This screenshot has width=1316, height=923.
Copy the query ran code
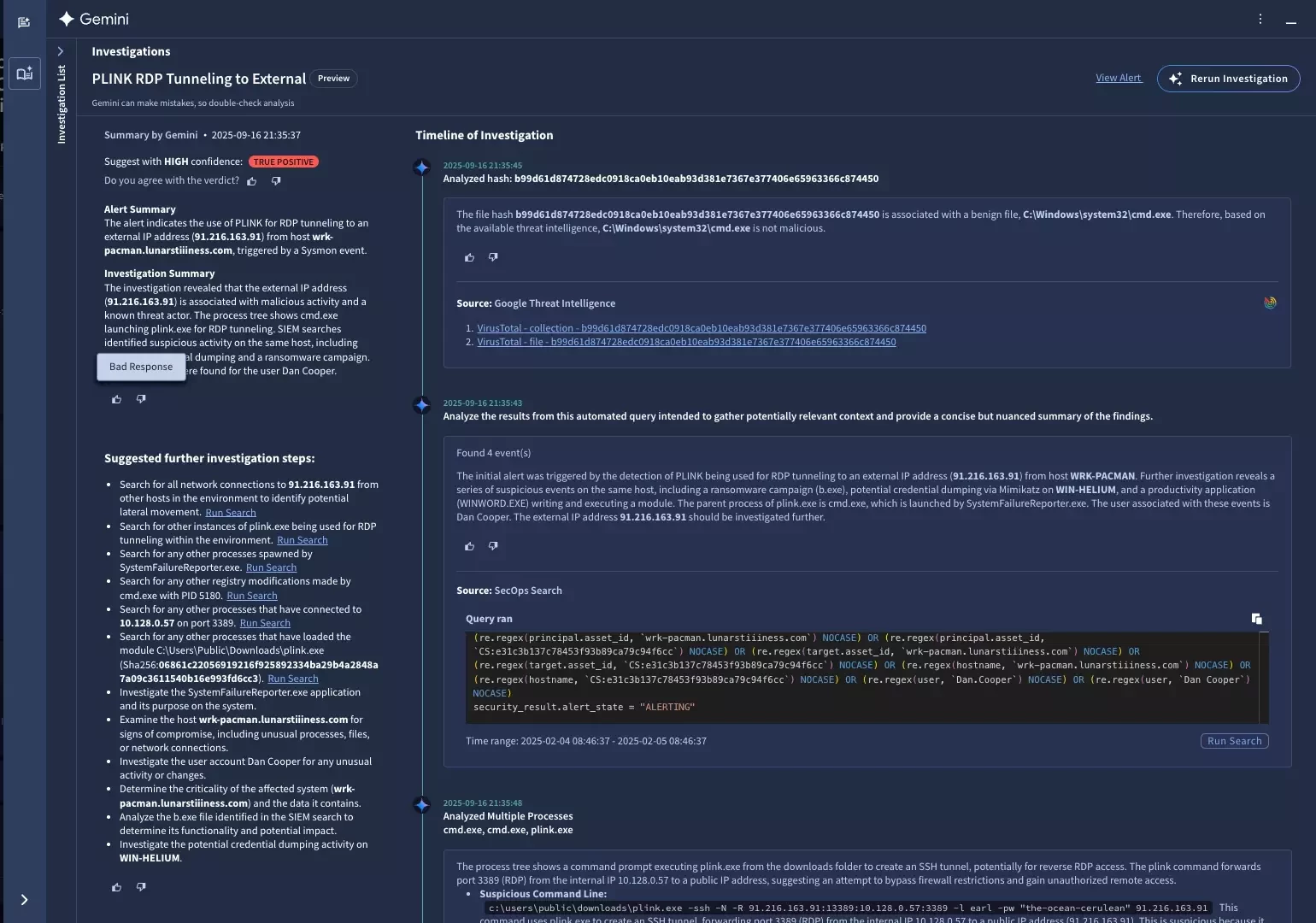click(x=1256, y=619)
